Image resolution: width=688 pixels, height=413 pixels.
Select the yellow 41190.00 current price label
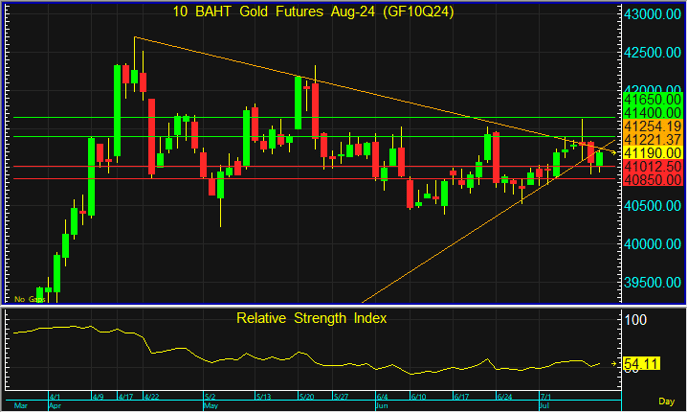[x=653, y=154]
